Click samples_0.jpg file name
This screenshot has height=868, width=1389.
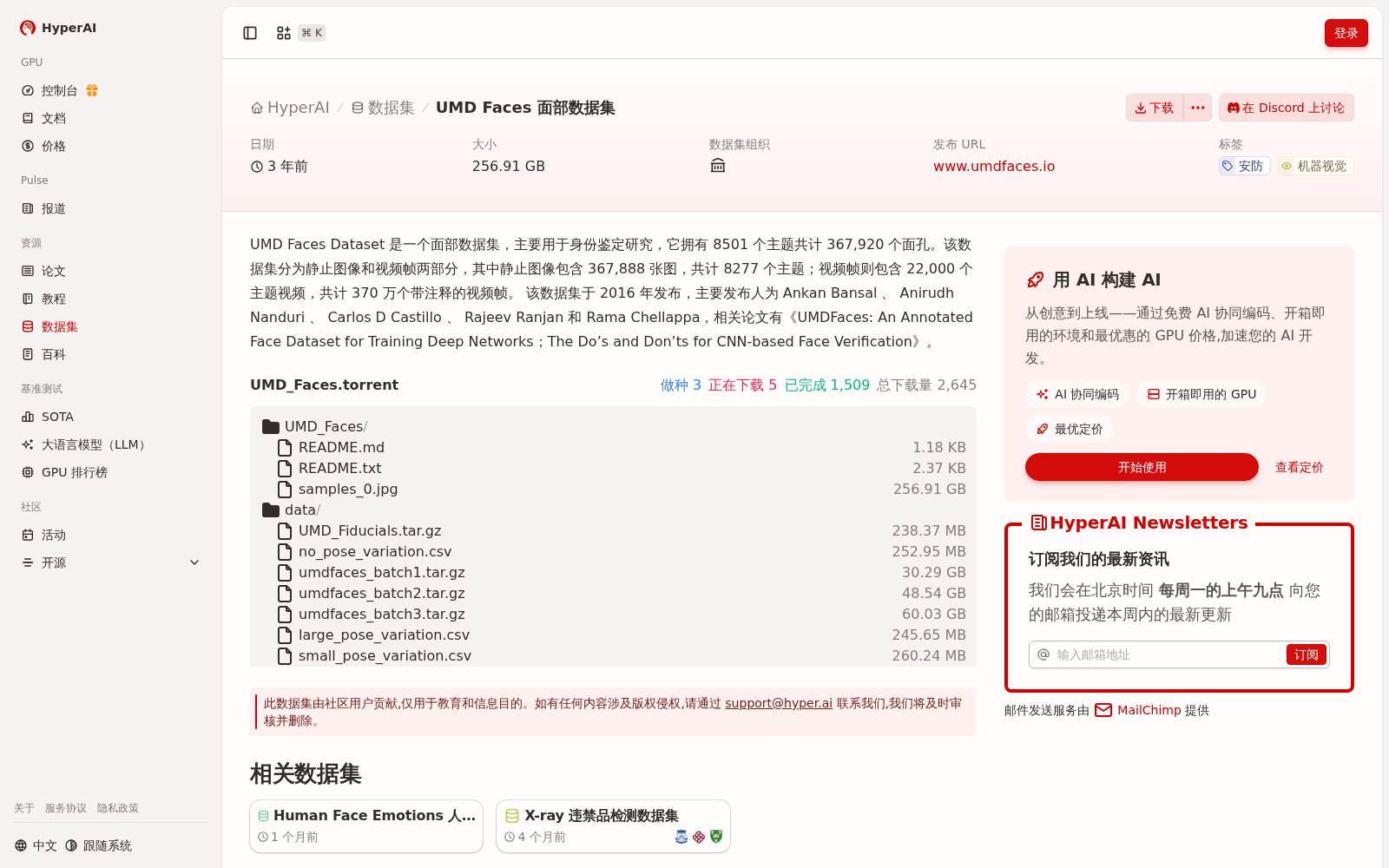pos(348,489)
